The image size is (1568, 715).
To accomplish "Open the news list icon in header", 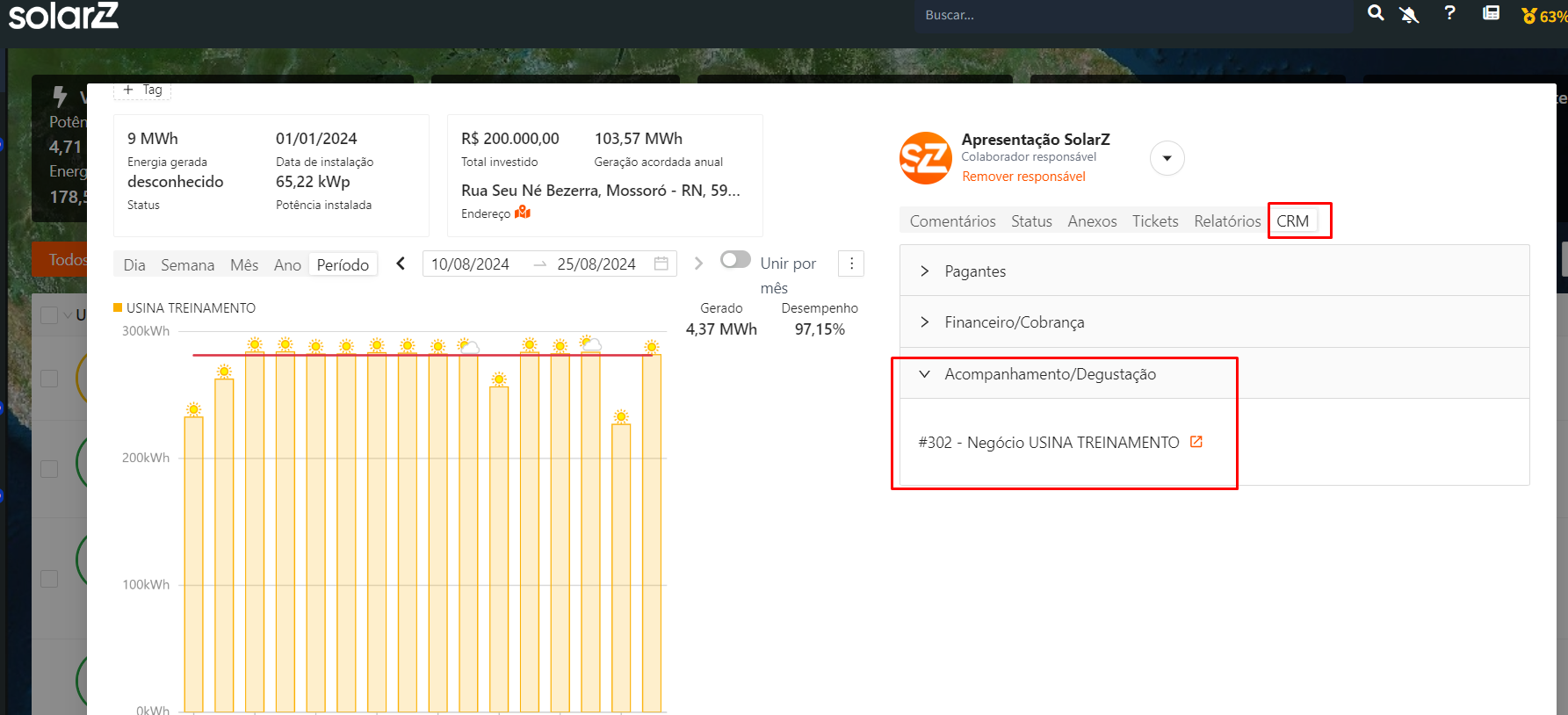I will (x=1491, y=13).
